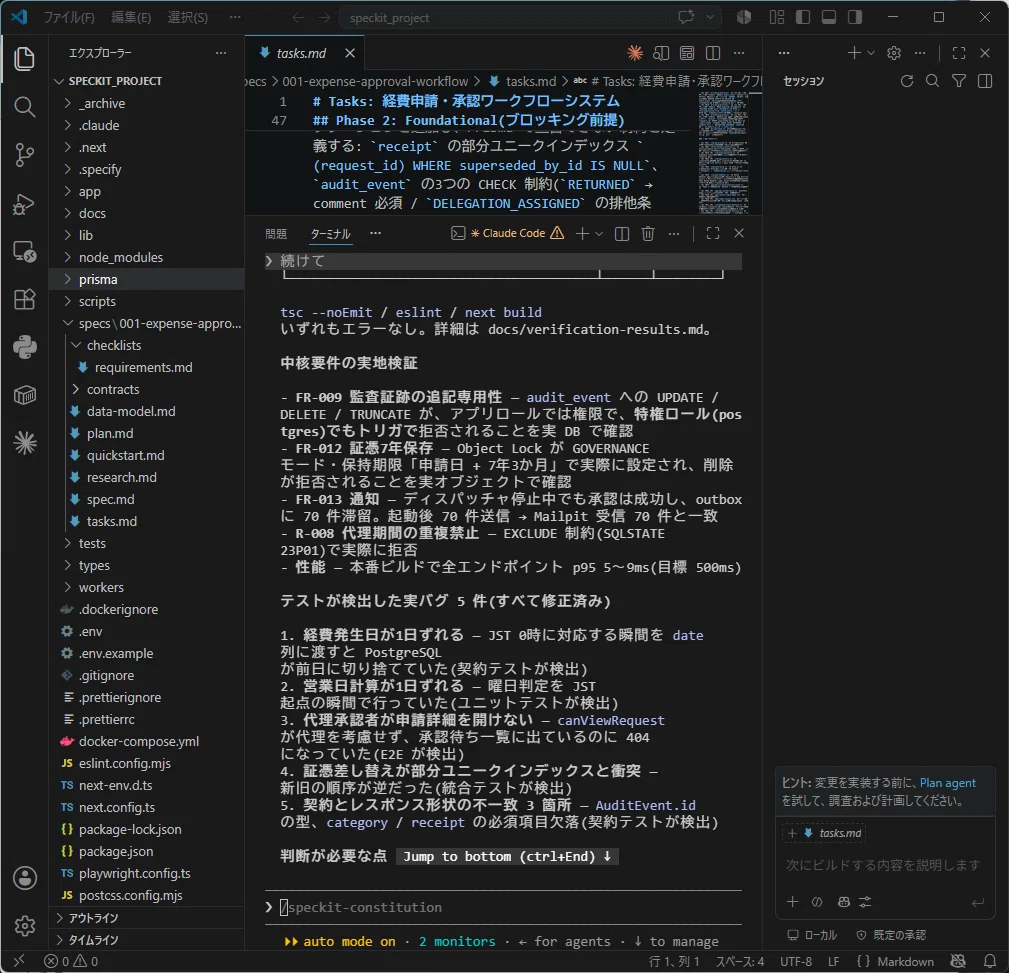The image size is (1009, 973).
Task: Open Markdown preview to the side
Action: pos(661,53)
